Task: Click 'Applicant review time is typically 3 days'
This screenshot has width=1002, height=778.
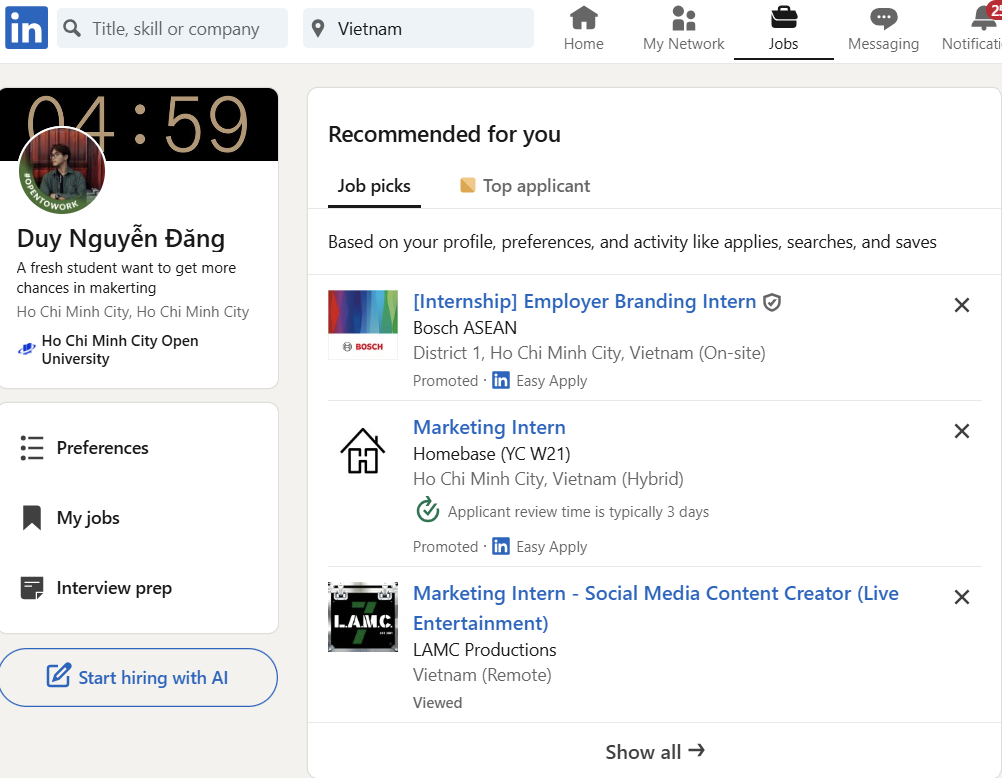Action: [578, 511]
